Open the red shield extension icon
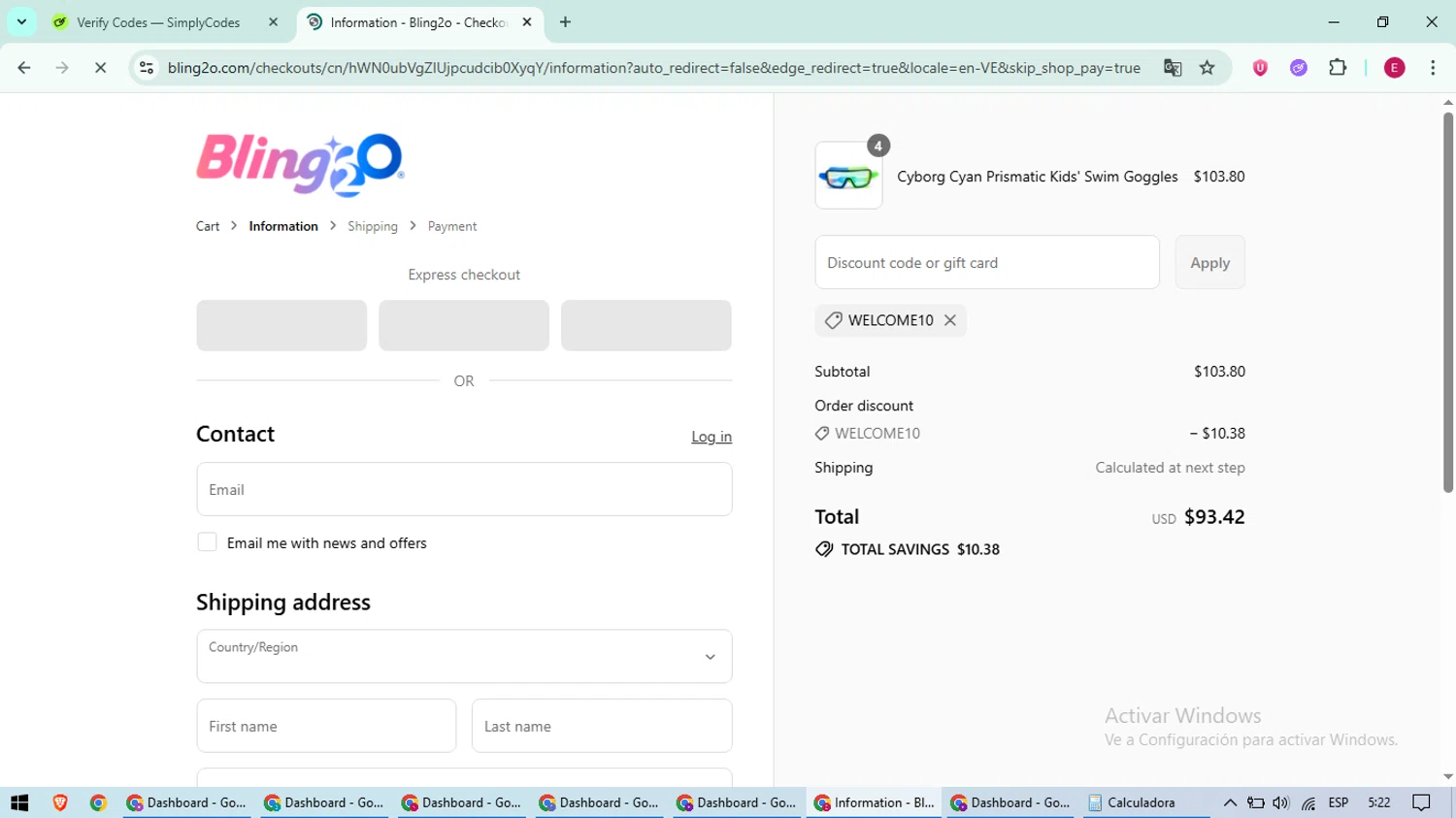The height and width of the screenshot is (818, 1456). (x=1260, y=68)
